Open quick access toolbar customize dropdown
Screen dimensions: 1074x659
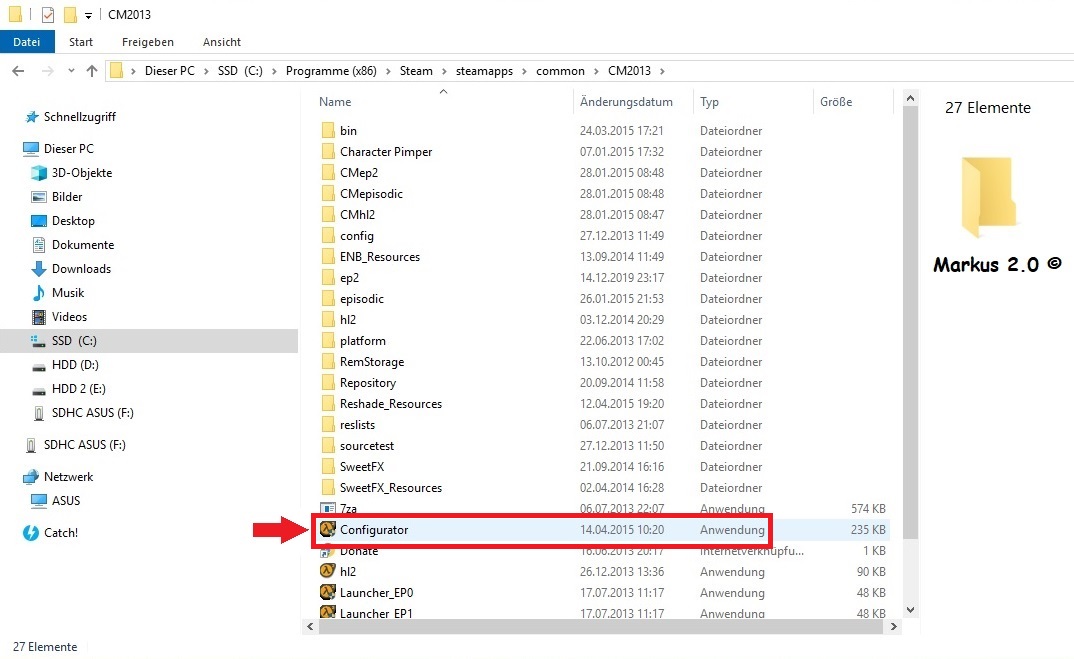pos(88,15)
